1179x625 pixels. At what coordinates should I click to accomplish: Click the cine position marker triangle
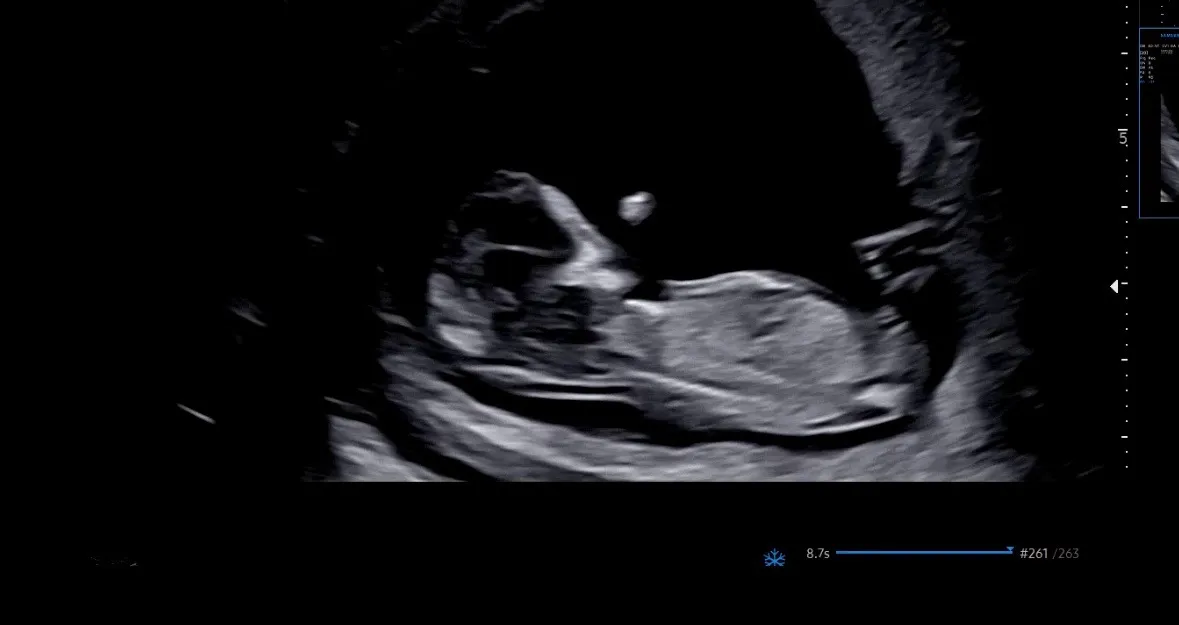pyautogui.click(x=1010, y=551)
